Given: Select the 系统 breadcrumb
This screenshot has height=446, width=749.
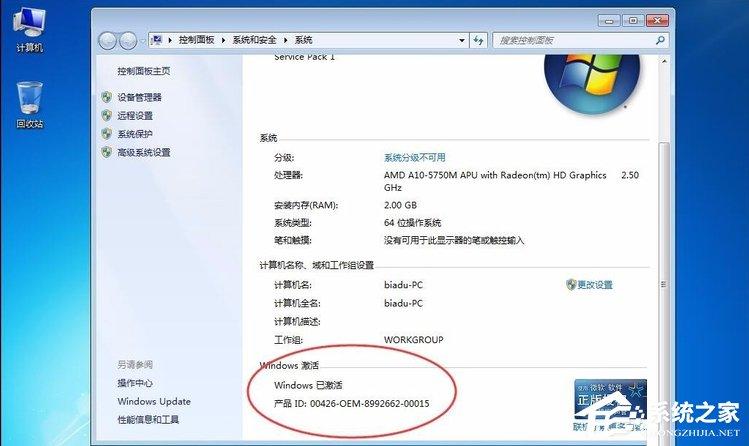Looking at the screenshot, I should (303, 40).
